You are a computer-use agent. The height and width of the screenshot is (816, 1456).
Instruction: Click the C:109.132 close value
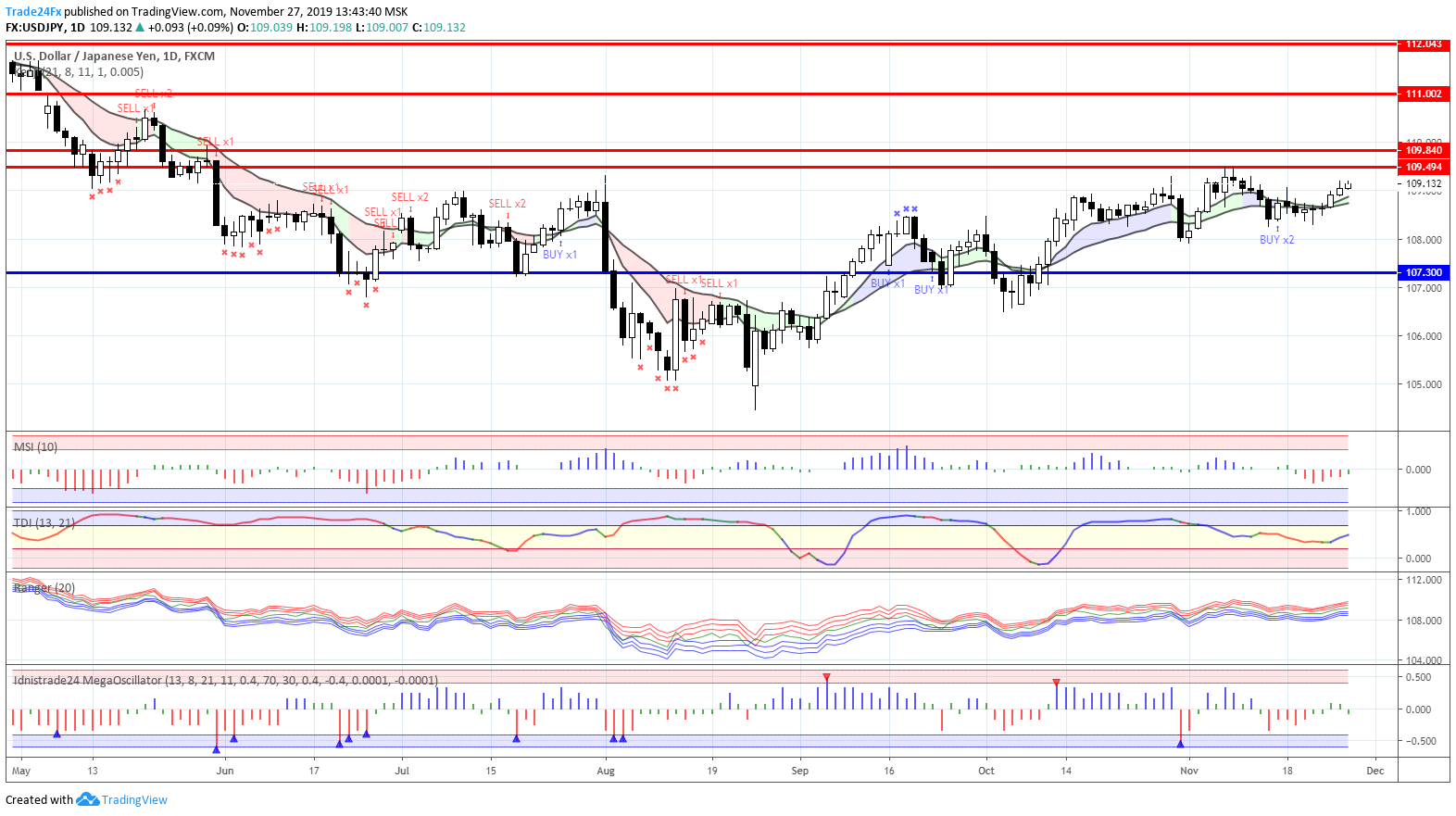(x=439, y=28)
